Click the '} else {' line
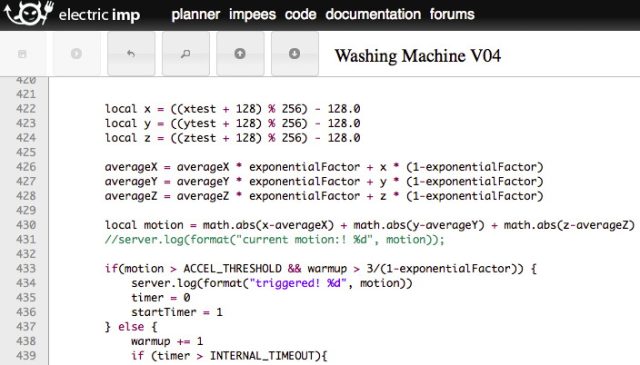Screen dimensions: 640x365 (x=131, y=327)
